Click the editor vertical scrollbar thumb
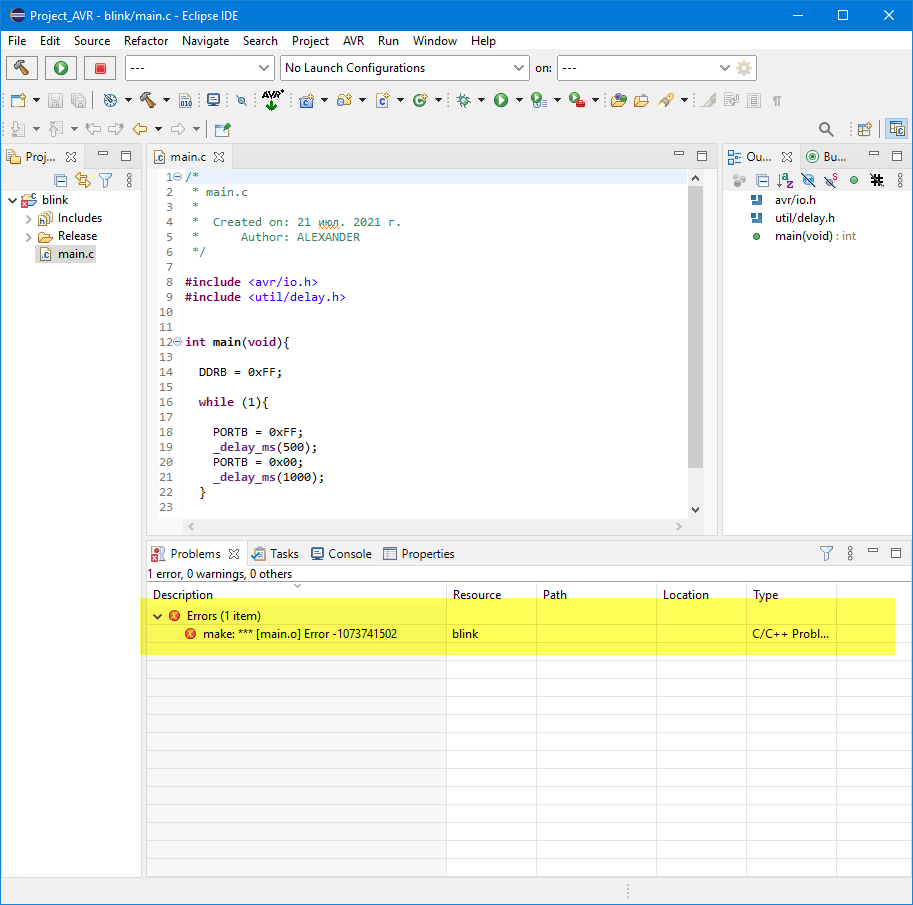The image size is (913, 905). coord(695,327)
